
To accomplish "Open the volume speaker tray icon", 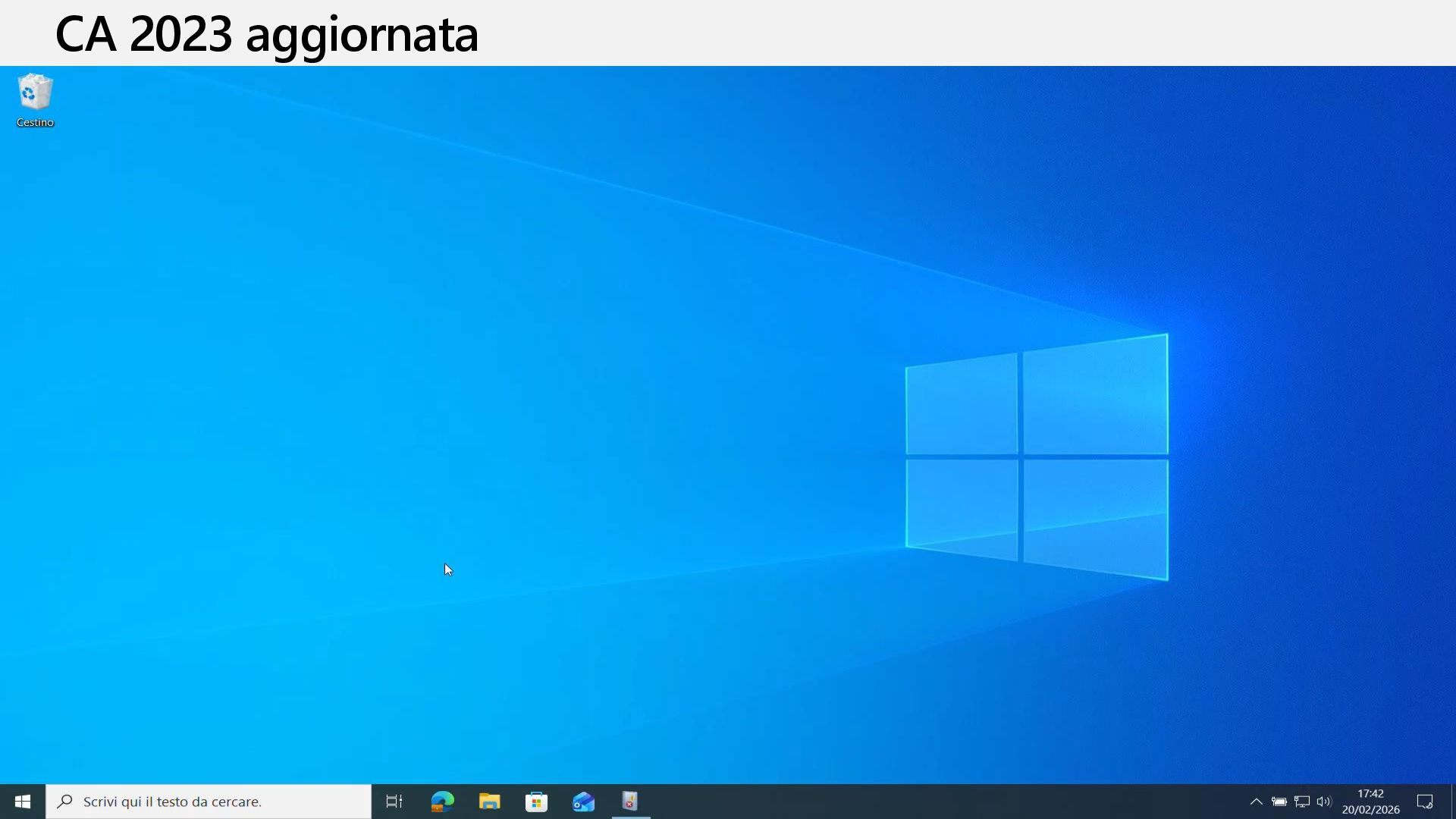I will coord(1324,802).
